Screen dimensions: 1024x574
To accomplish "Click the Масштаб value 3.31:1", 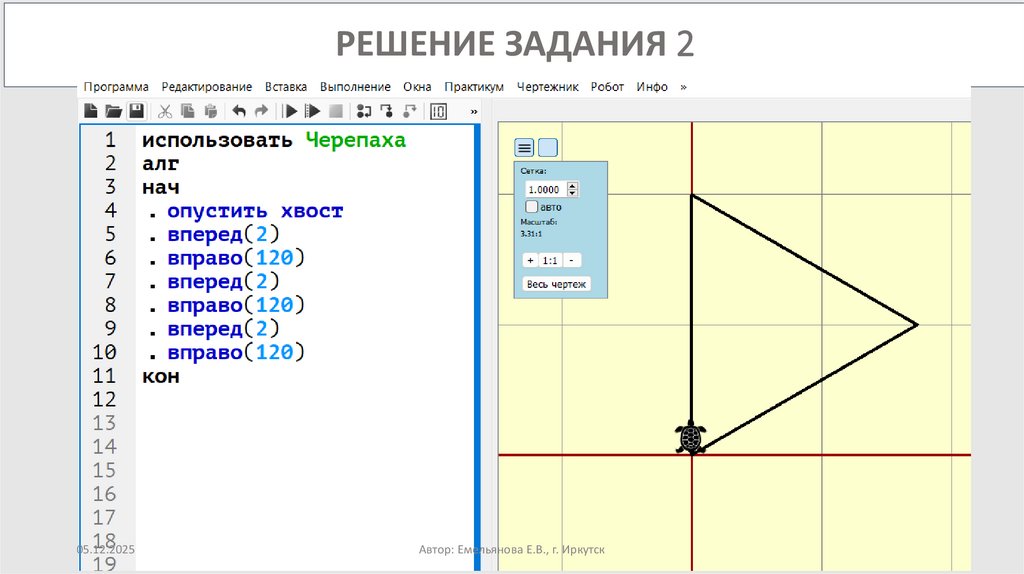I will click(x=531, y=233).
